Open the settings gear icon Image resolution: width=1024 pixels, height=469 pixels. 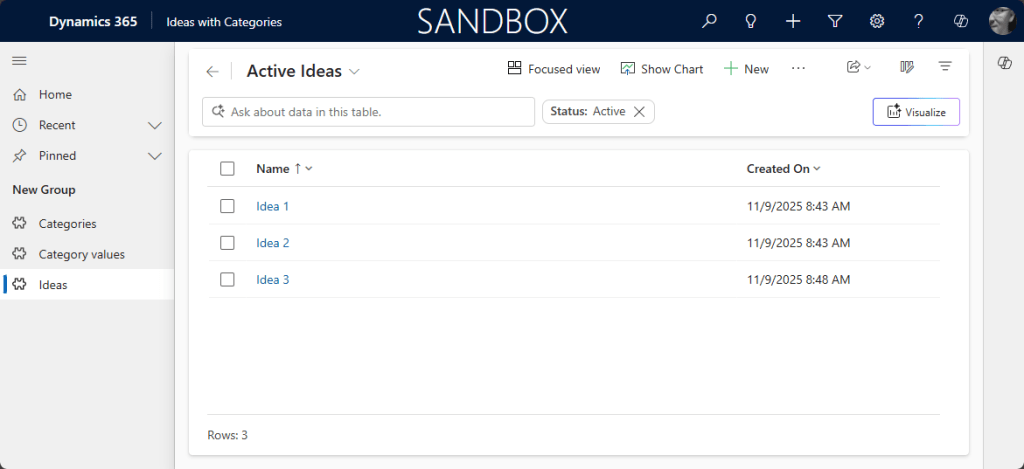pos(877,21)
